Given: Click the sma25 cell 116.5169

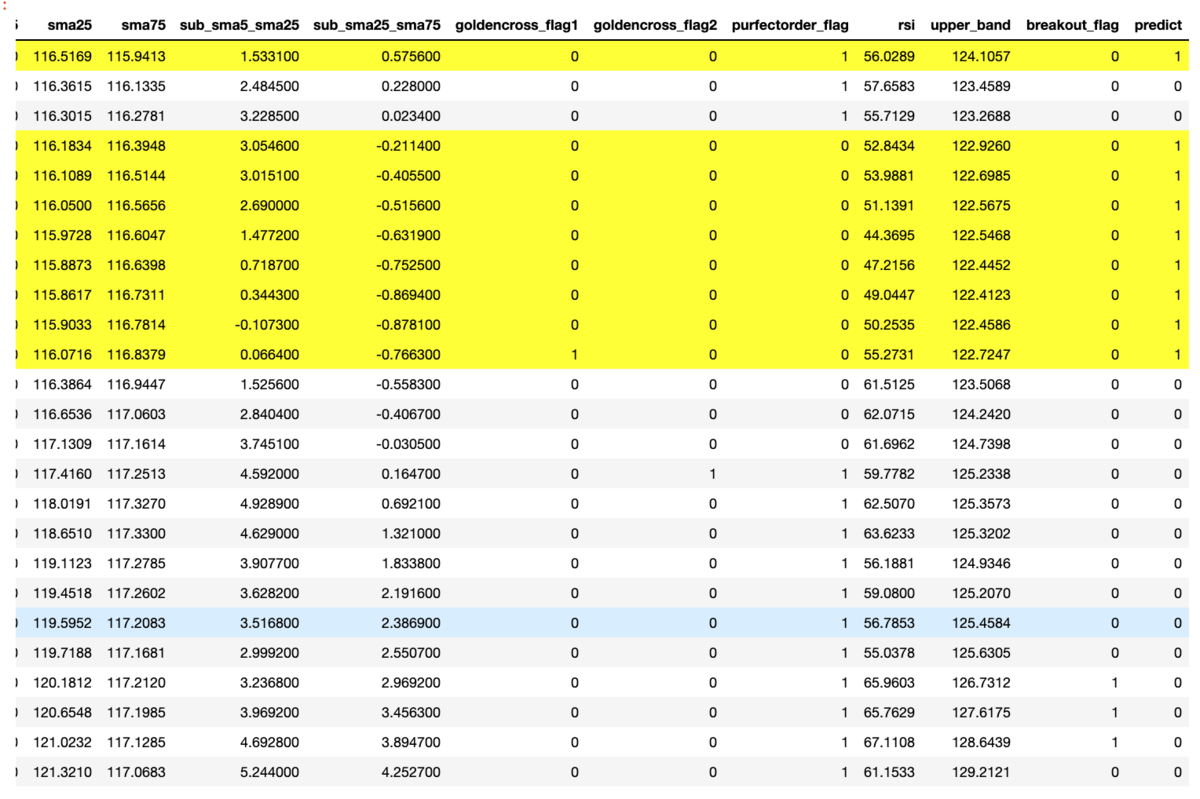Looking at the screenshot, I should (63, 57).
